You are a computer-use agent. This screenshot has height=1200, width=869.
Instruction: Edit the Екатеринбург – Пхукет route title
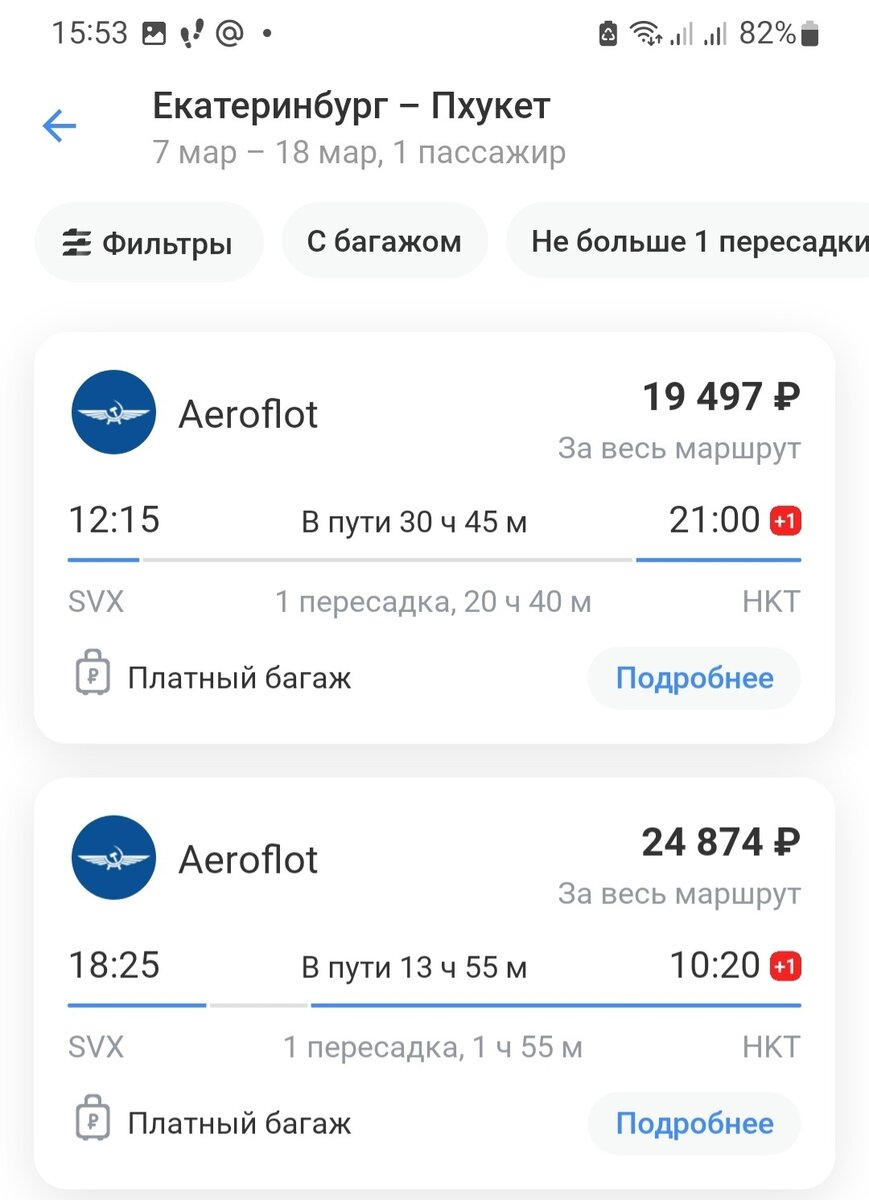351,105
